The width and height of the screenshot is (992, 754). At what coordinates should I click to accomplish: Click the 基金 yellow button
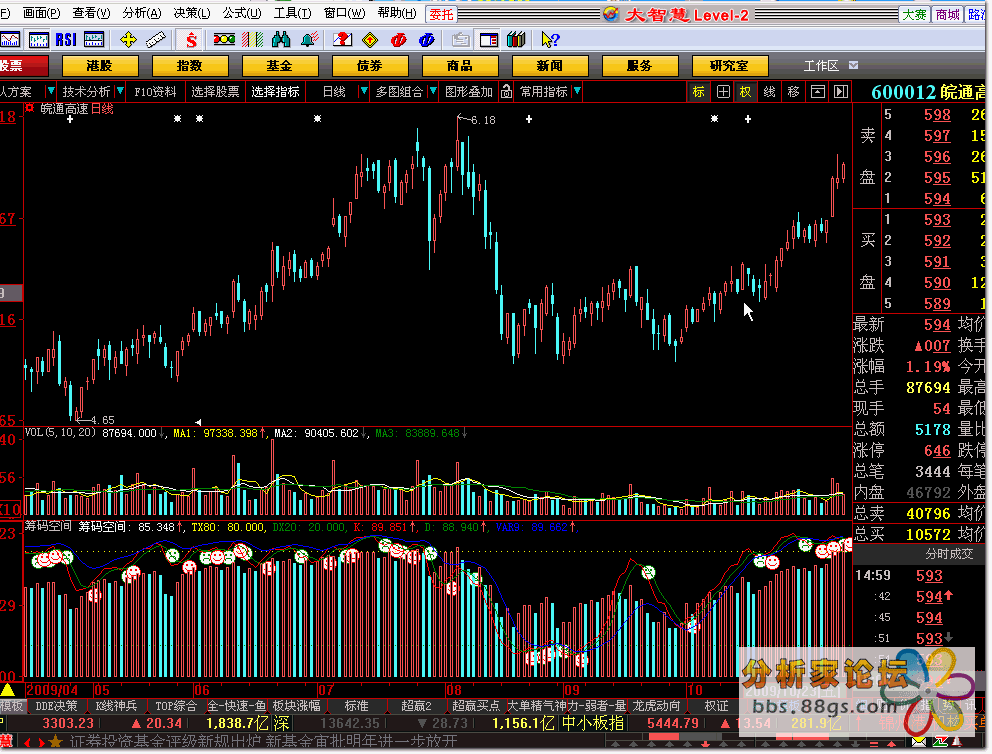pos(279,66)
